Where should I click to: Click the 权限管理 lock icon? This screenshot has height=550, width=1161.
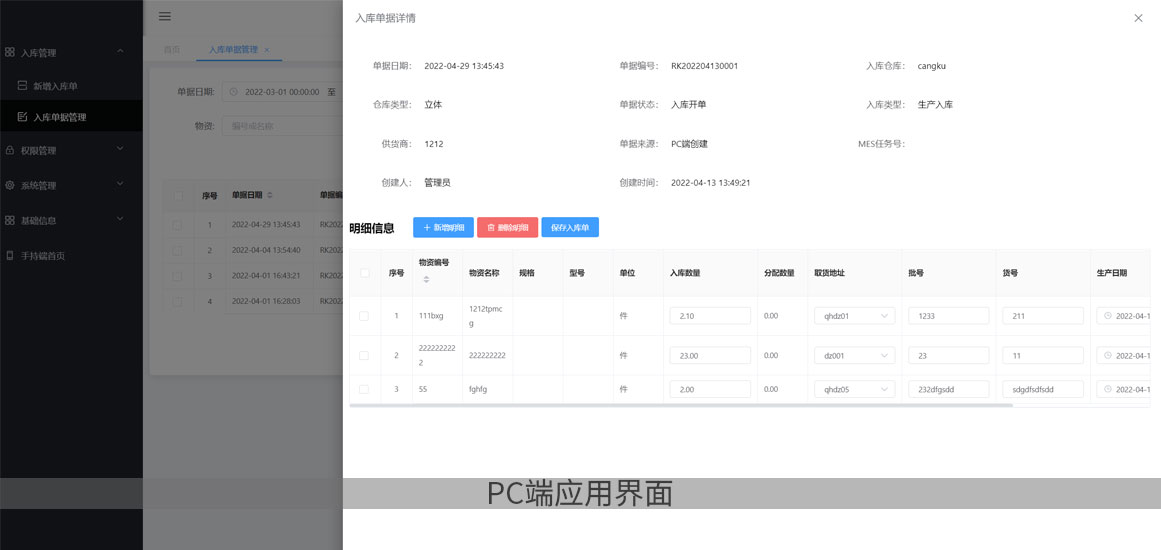tap(9, 150)
